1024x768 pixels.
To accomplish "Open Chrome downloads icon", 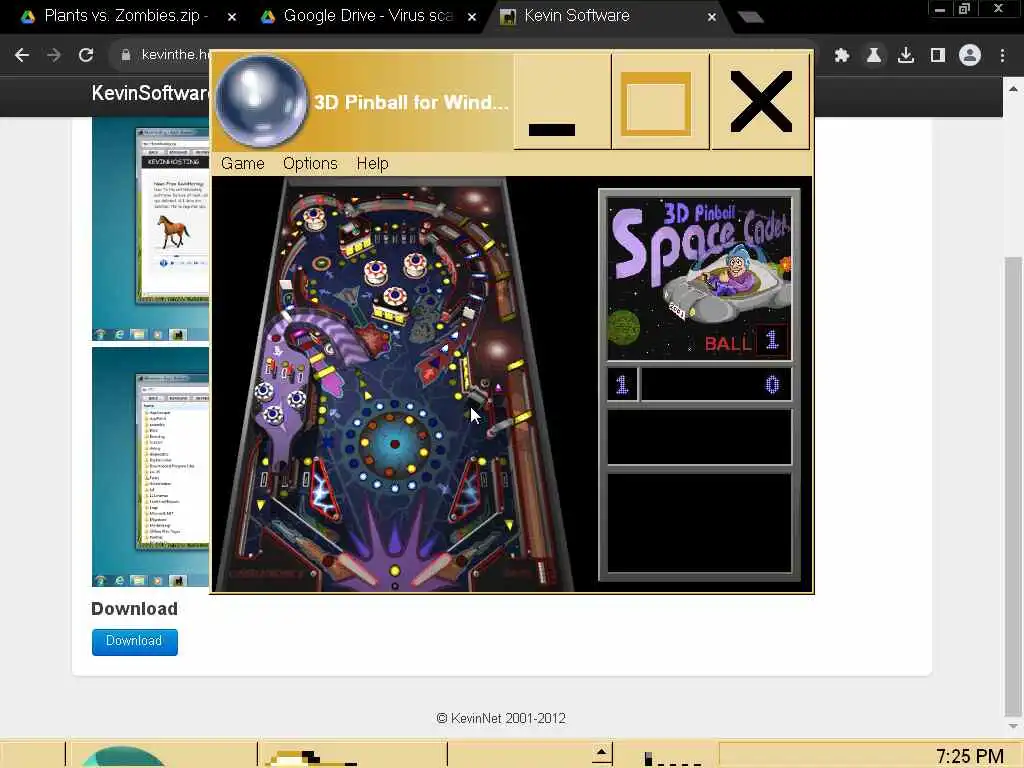I will pos(906,56).
